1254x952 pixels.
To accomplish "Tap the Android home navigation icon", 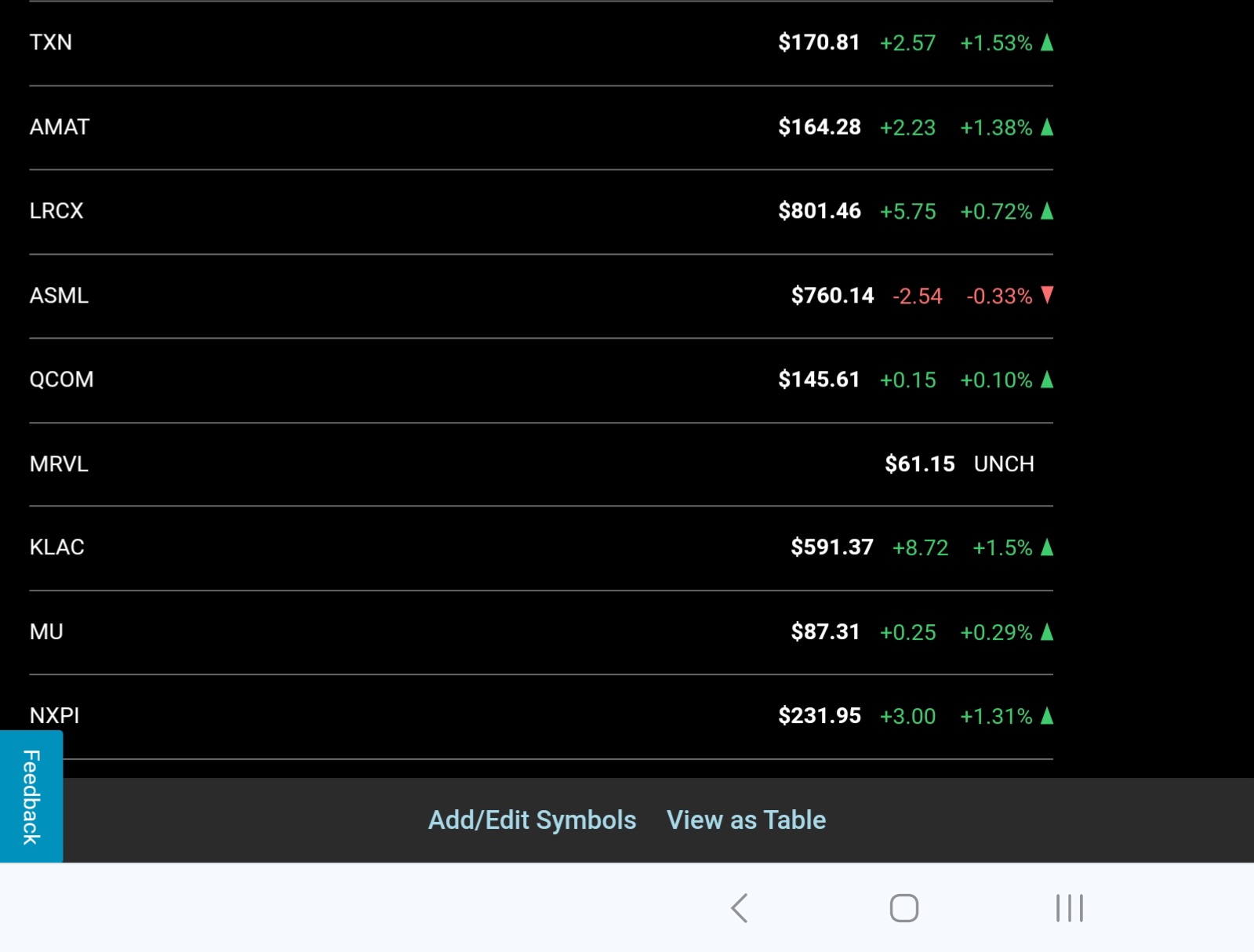I will tap(904, 908).
